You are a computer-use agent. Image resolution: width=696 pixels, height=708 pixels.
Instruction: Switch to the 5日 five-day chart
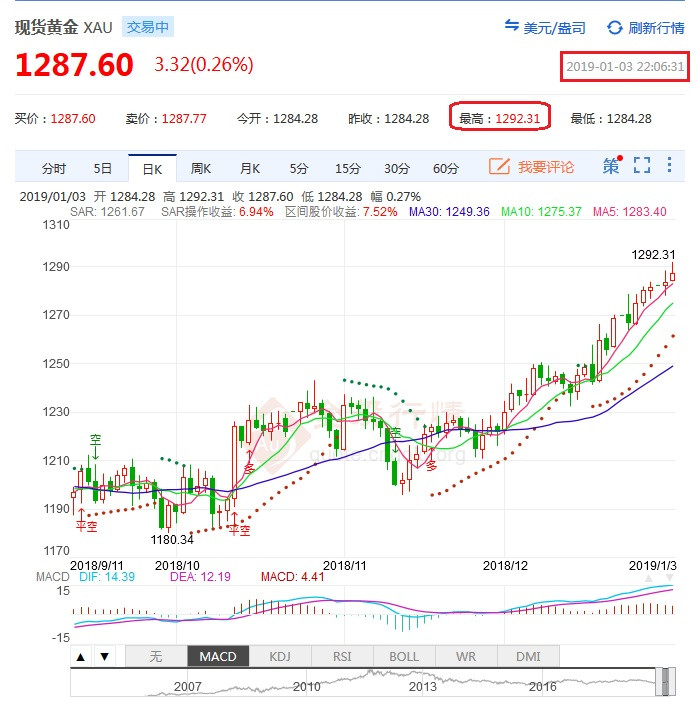[x=103, y=168]
